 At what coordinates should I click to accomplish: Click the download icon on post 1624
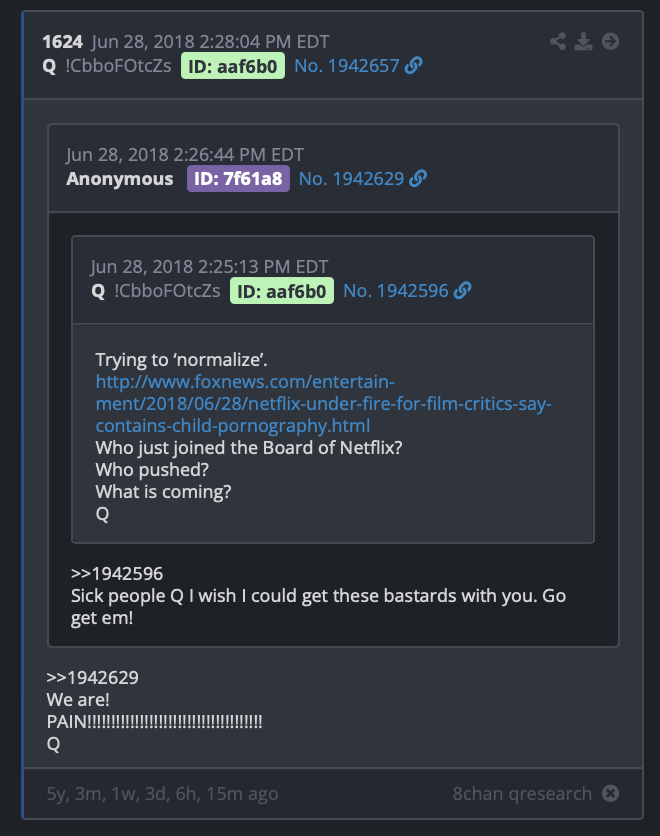tap(583, 42)
